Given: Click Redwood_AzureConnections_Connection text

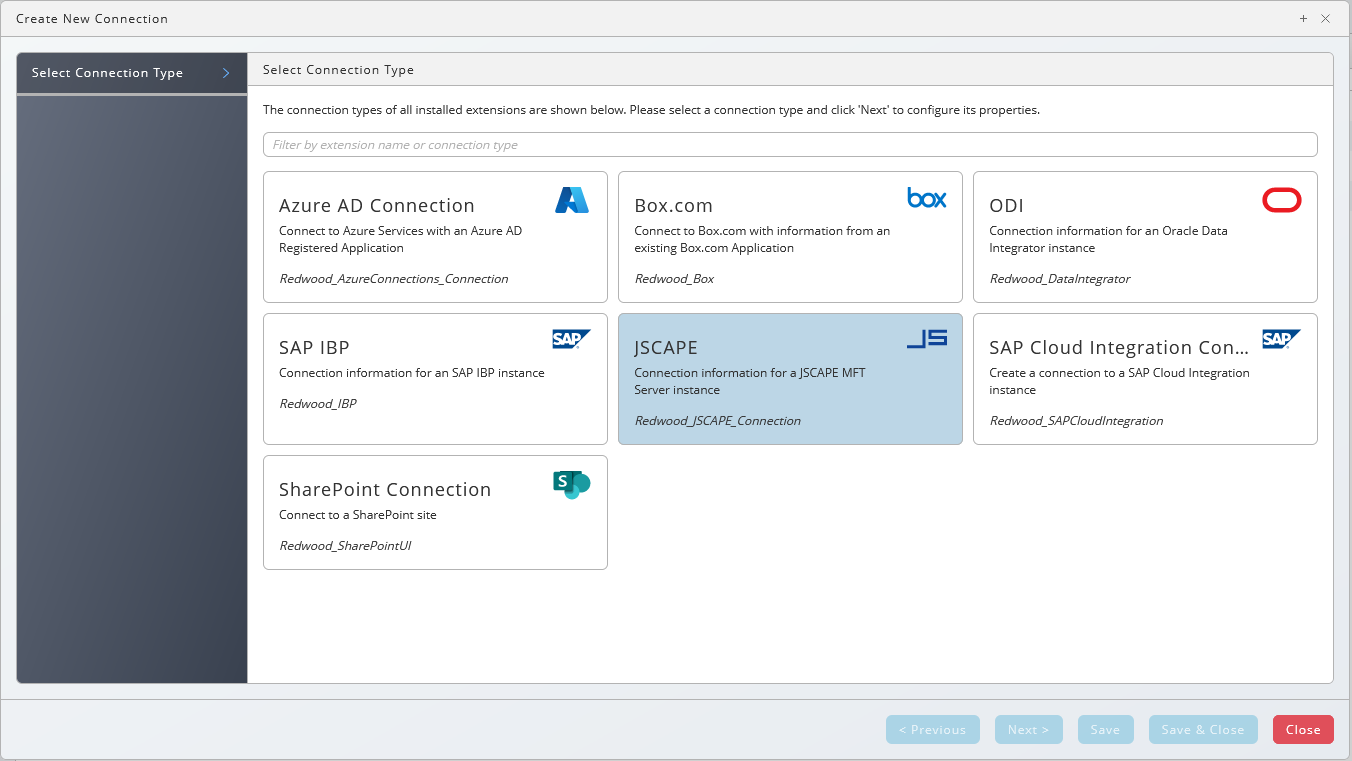Looking at the screenshot, I should point(394,279).
